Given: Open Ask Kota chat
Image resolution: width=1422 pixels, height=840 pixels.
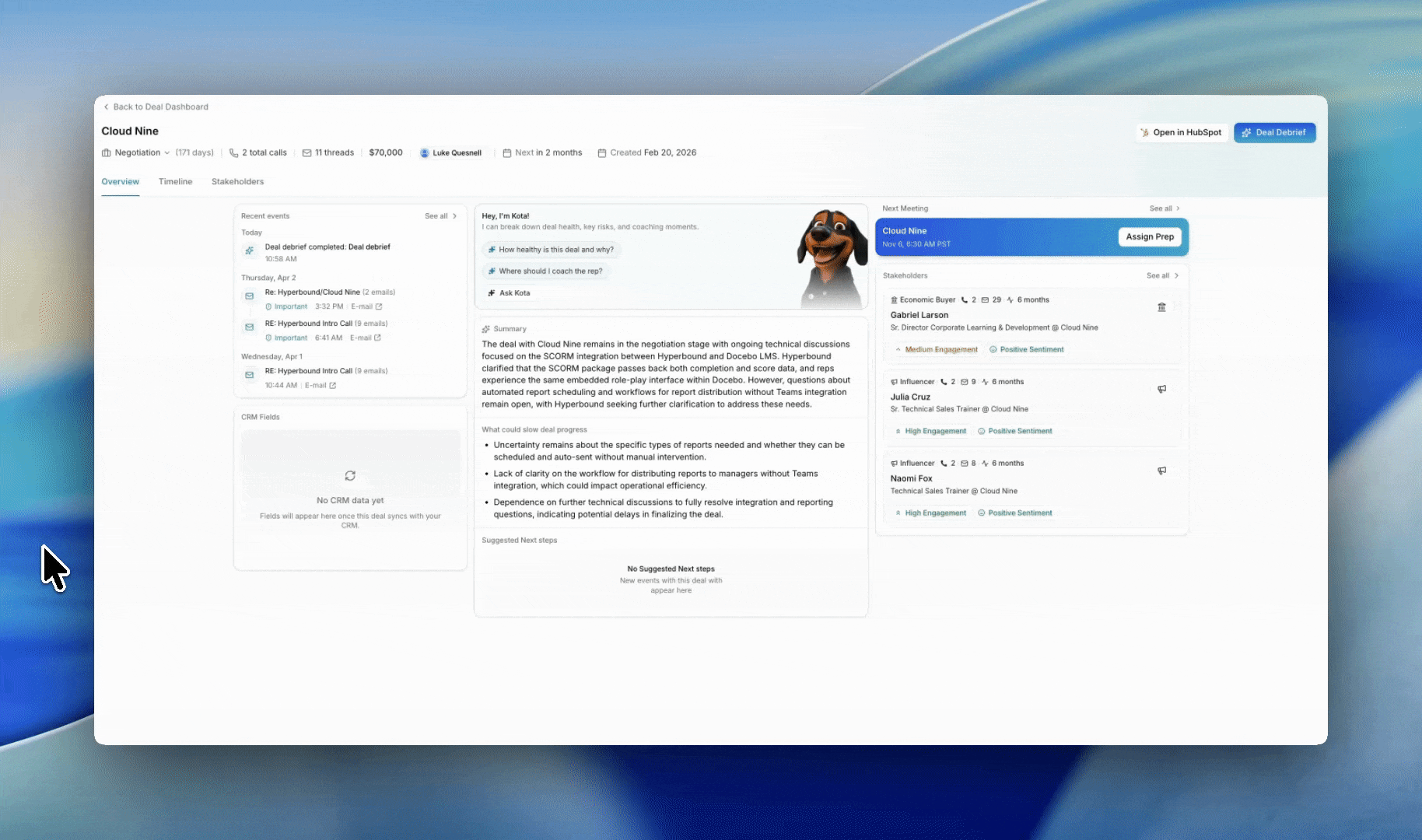Looking at the screenshot, I should (509, 293).
